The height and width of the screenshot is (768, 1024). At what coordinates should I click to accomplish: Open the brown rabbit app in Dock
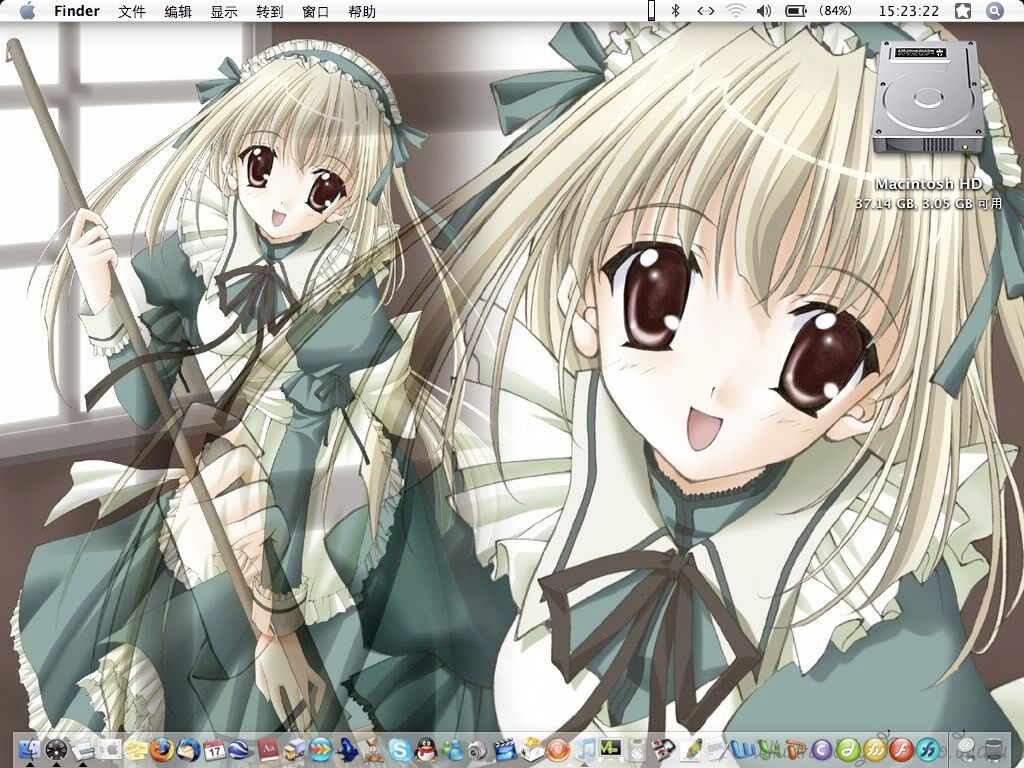tap(374, 750)
